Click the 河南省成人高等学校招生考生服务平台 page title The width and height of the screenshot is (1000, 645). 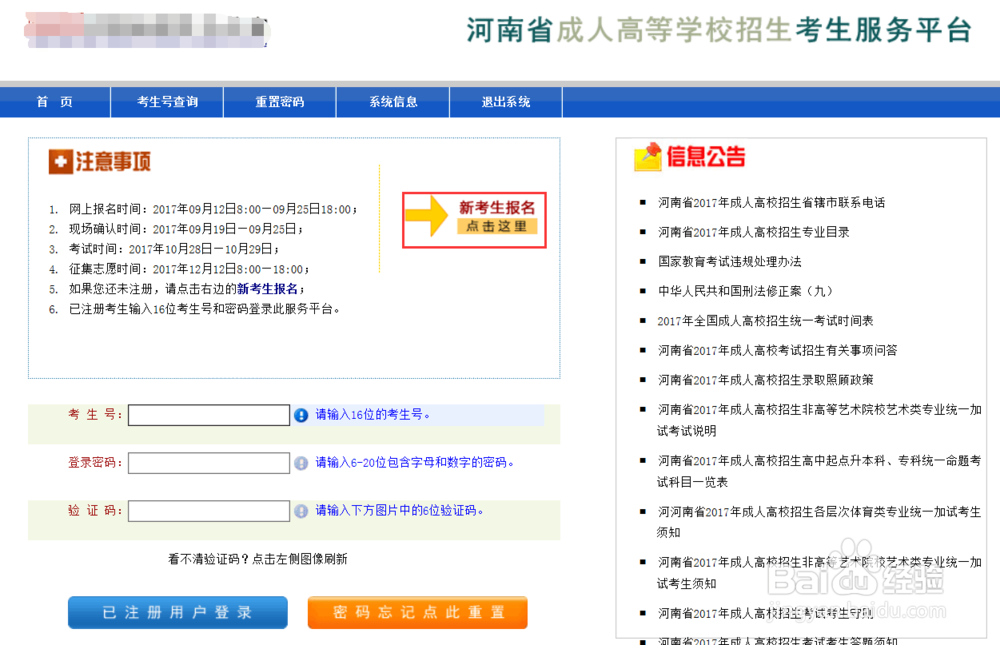coord(719,30)
